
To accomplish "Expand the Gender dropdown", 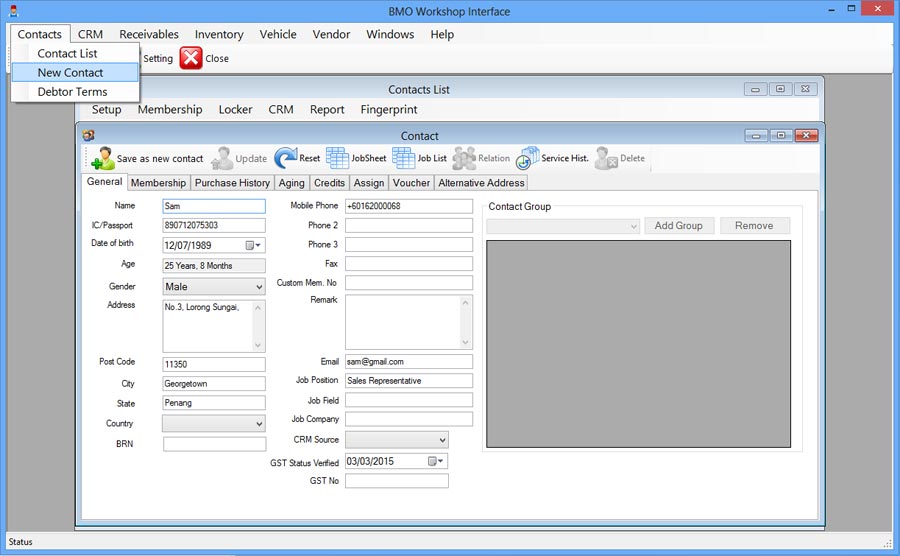I will 259,286.
